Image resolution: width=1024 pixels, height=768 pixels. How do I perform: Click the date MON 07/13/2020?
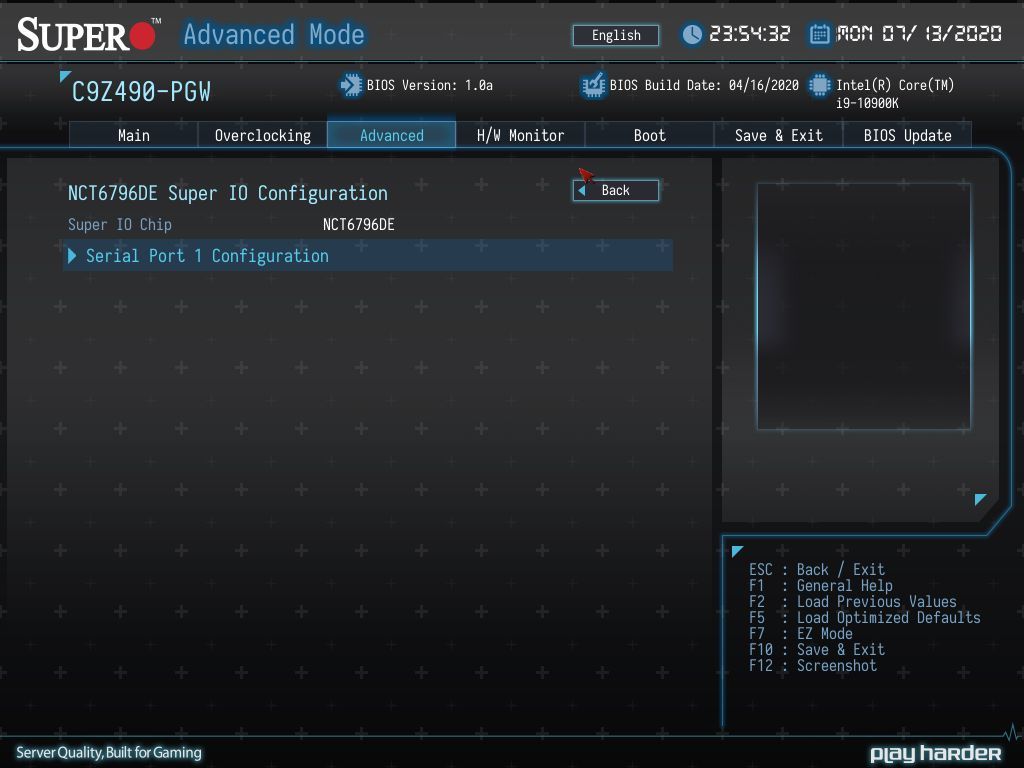click(920, 34)
